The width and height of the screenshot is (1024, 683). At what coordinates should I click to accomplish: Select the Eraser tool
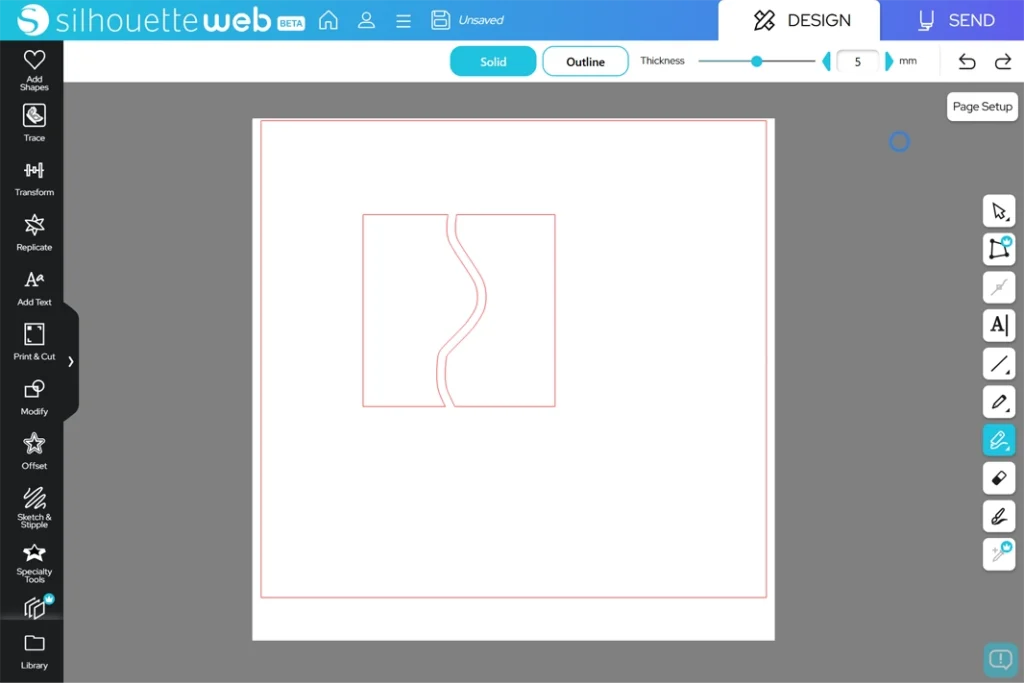[998, 478]
